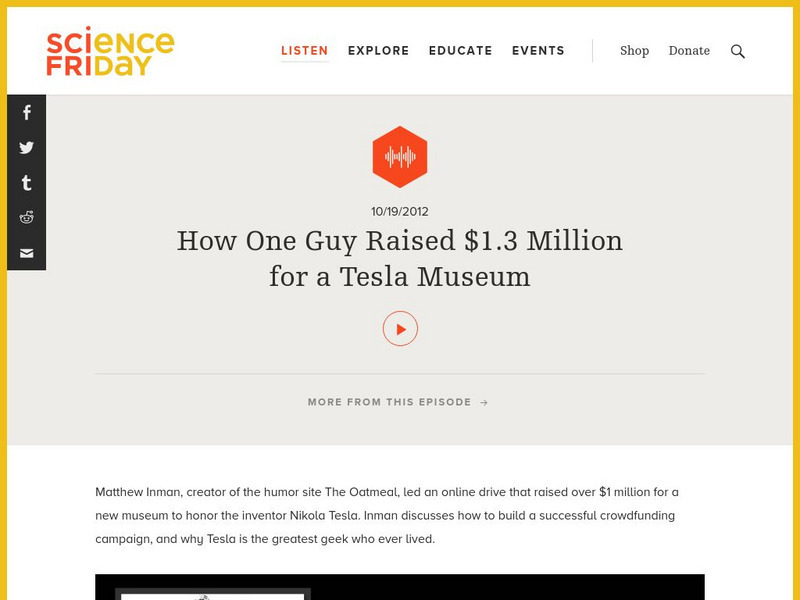Play the Tesla Museum segment audio

(x=400, y=329)
